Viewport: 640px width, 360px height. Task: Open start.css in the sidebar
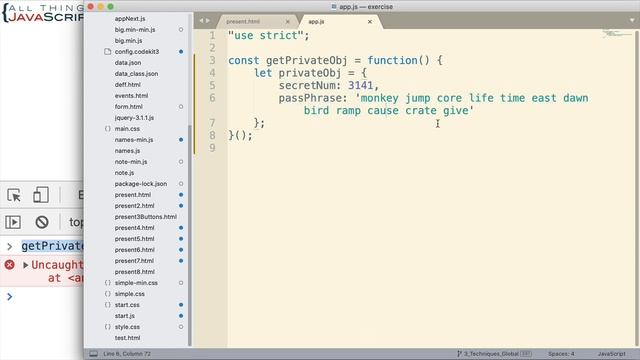click(127, 305)
